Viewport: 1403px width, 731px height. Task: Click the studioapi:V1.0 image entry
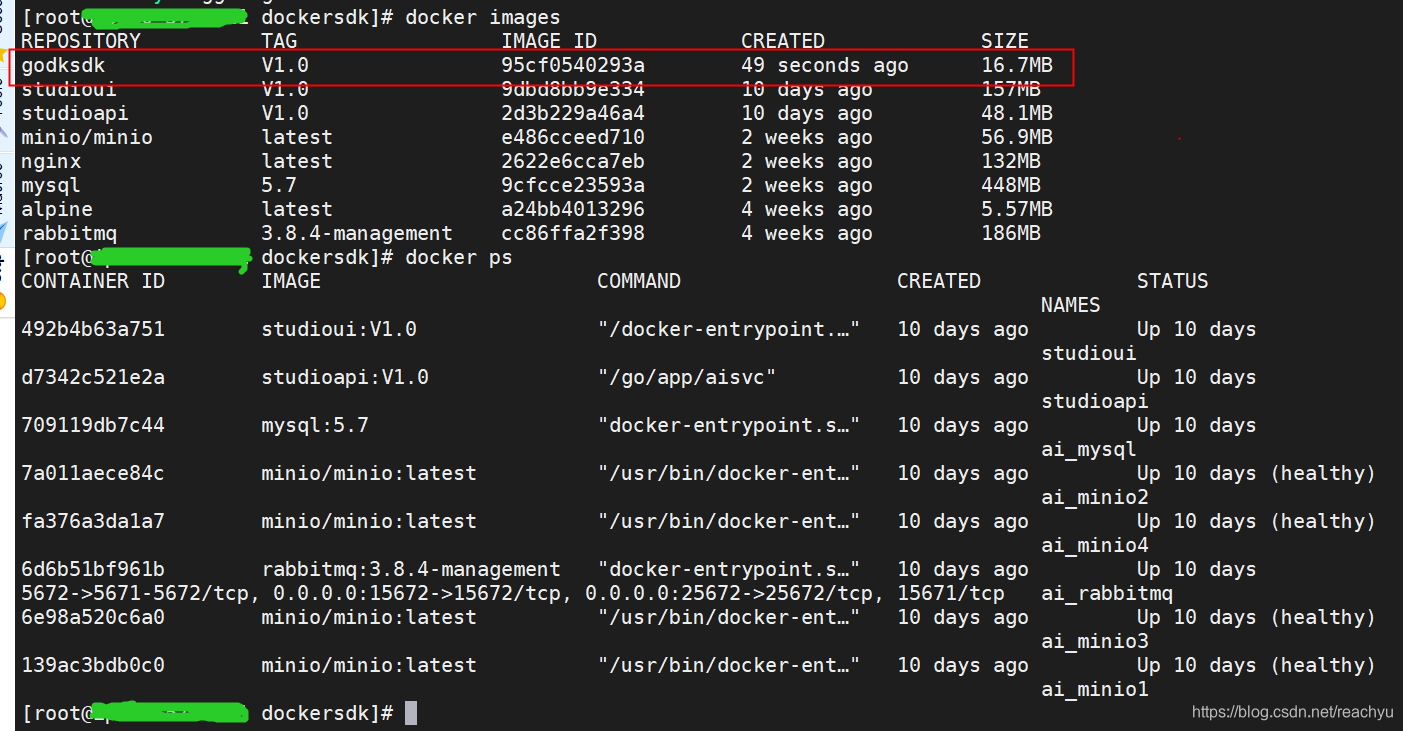click(x=345, y=377)
